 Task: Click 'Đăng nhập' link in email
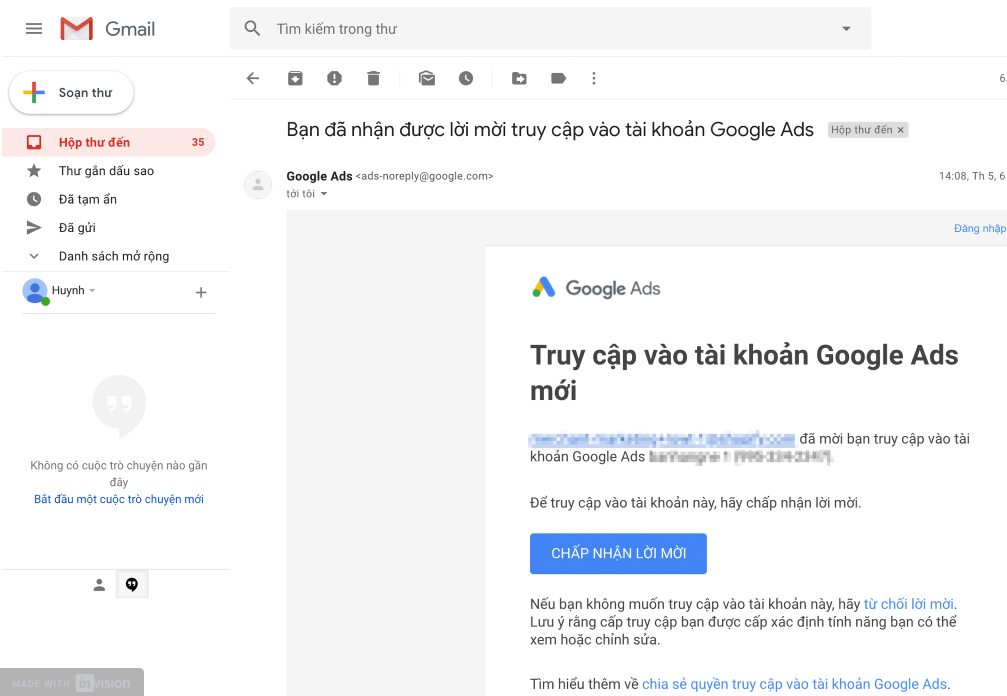(980, 228)
